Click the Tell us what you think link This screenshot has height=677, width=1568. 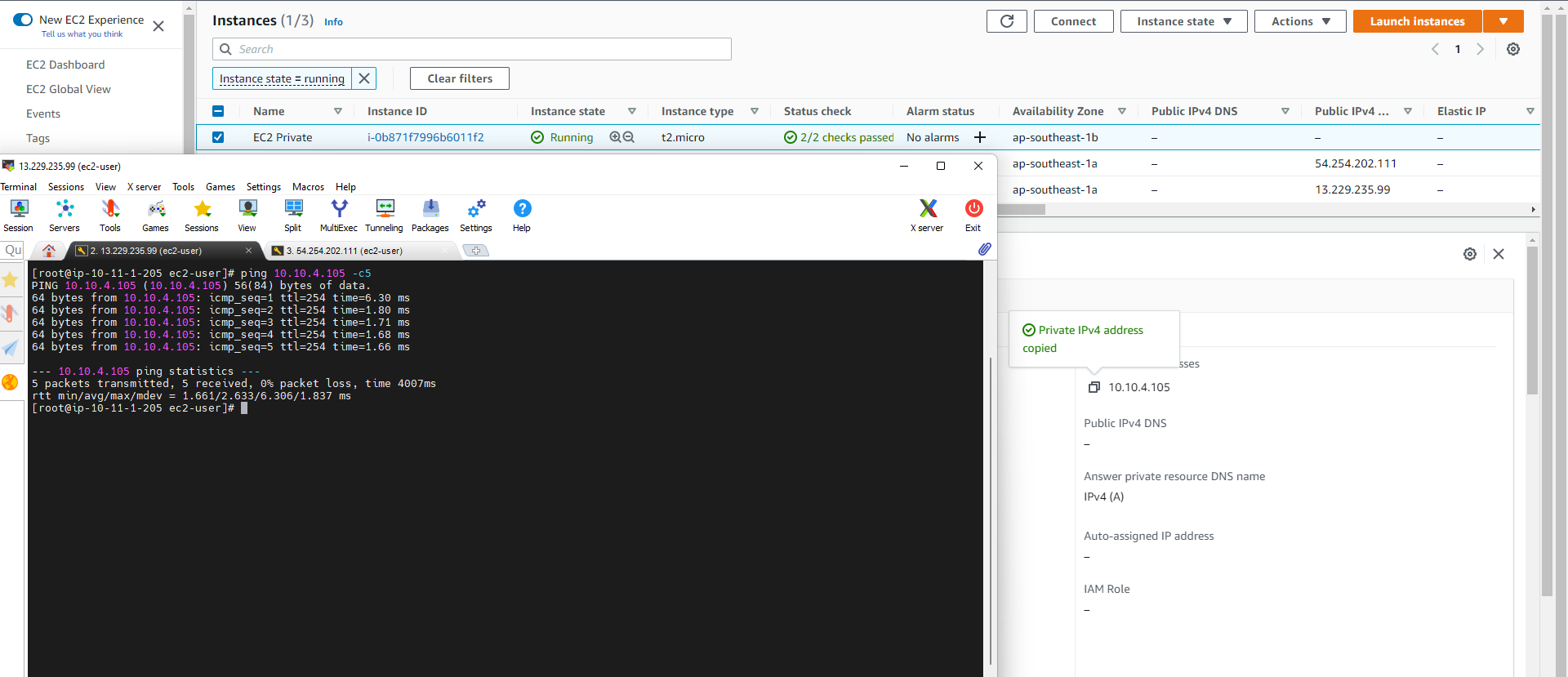[x=82, y=34]
